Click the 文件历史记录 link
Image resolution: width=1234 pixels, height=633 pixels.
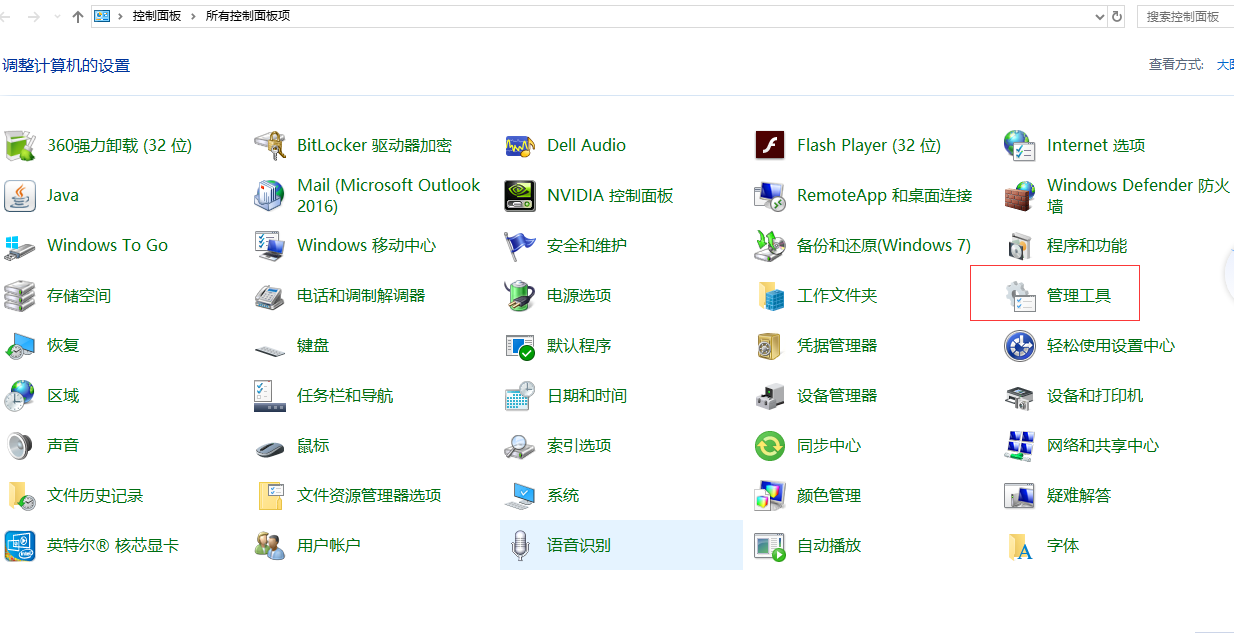(x=95, y=495)
